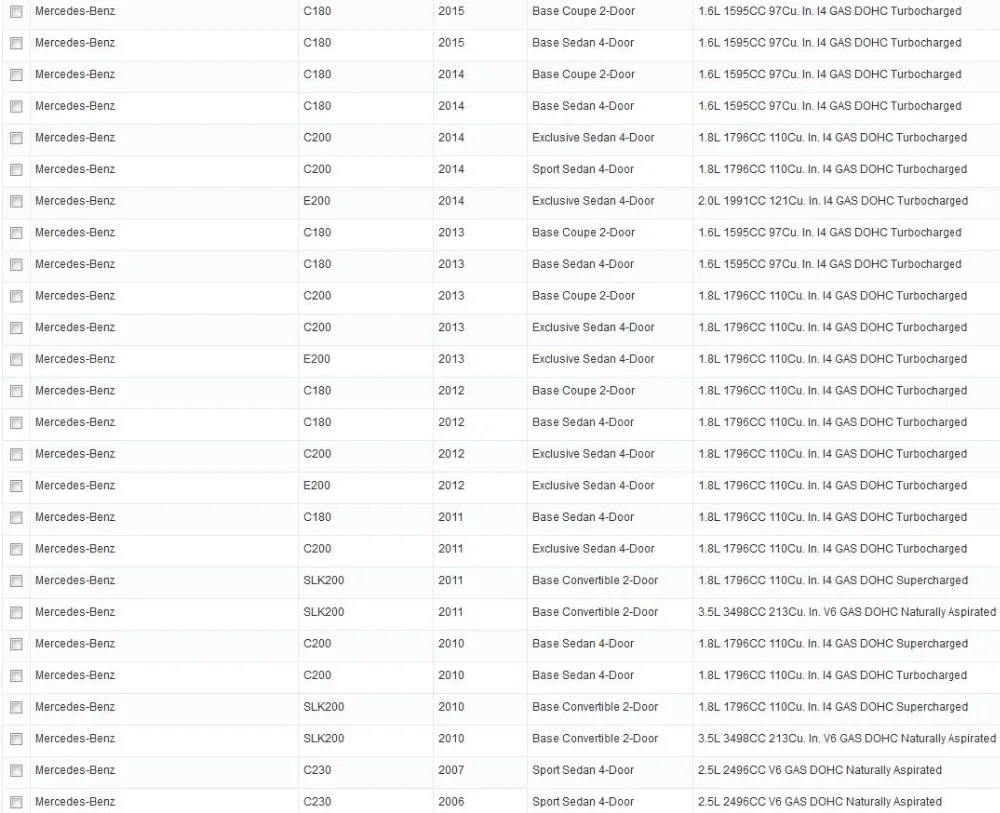1000x813 pixels.
Task: Check the 2015 C180 Base Coupe 2-Door row
Action: [x=17, y=11]
